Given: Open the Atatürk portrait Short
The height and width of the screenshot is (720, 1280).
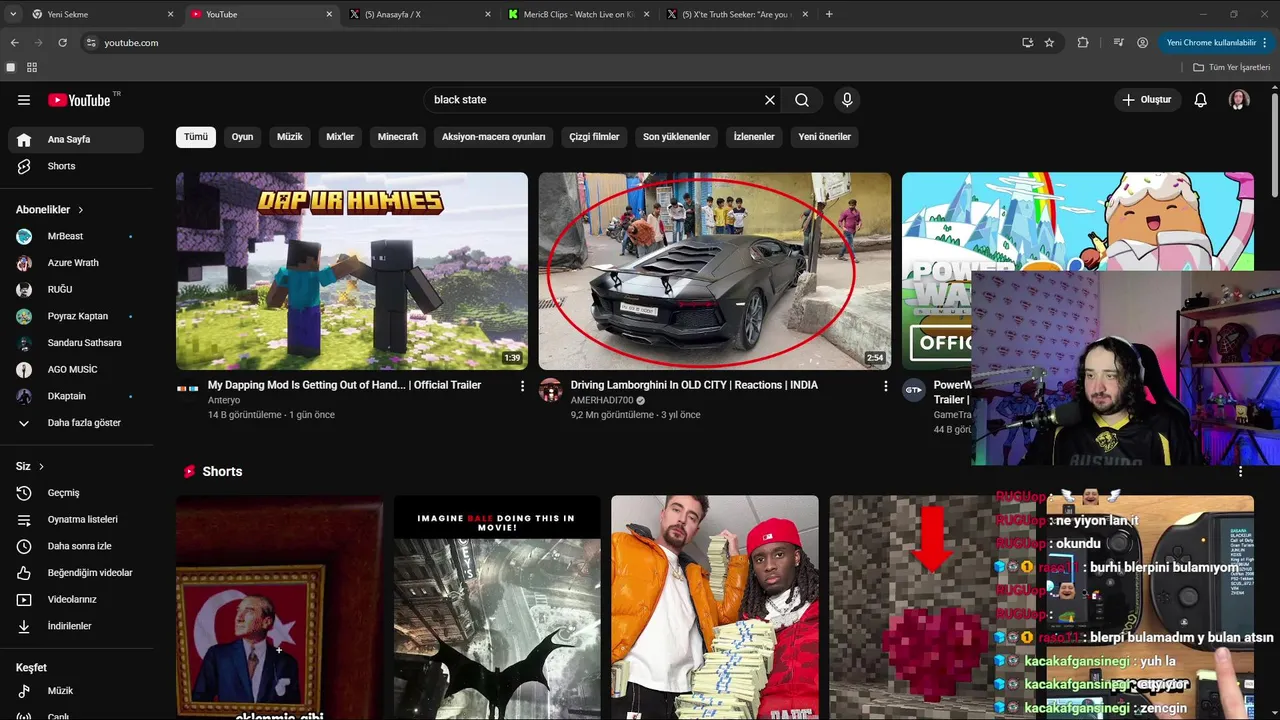Looking at the screenshot, I should [x=279, y=608].
